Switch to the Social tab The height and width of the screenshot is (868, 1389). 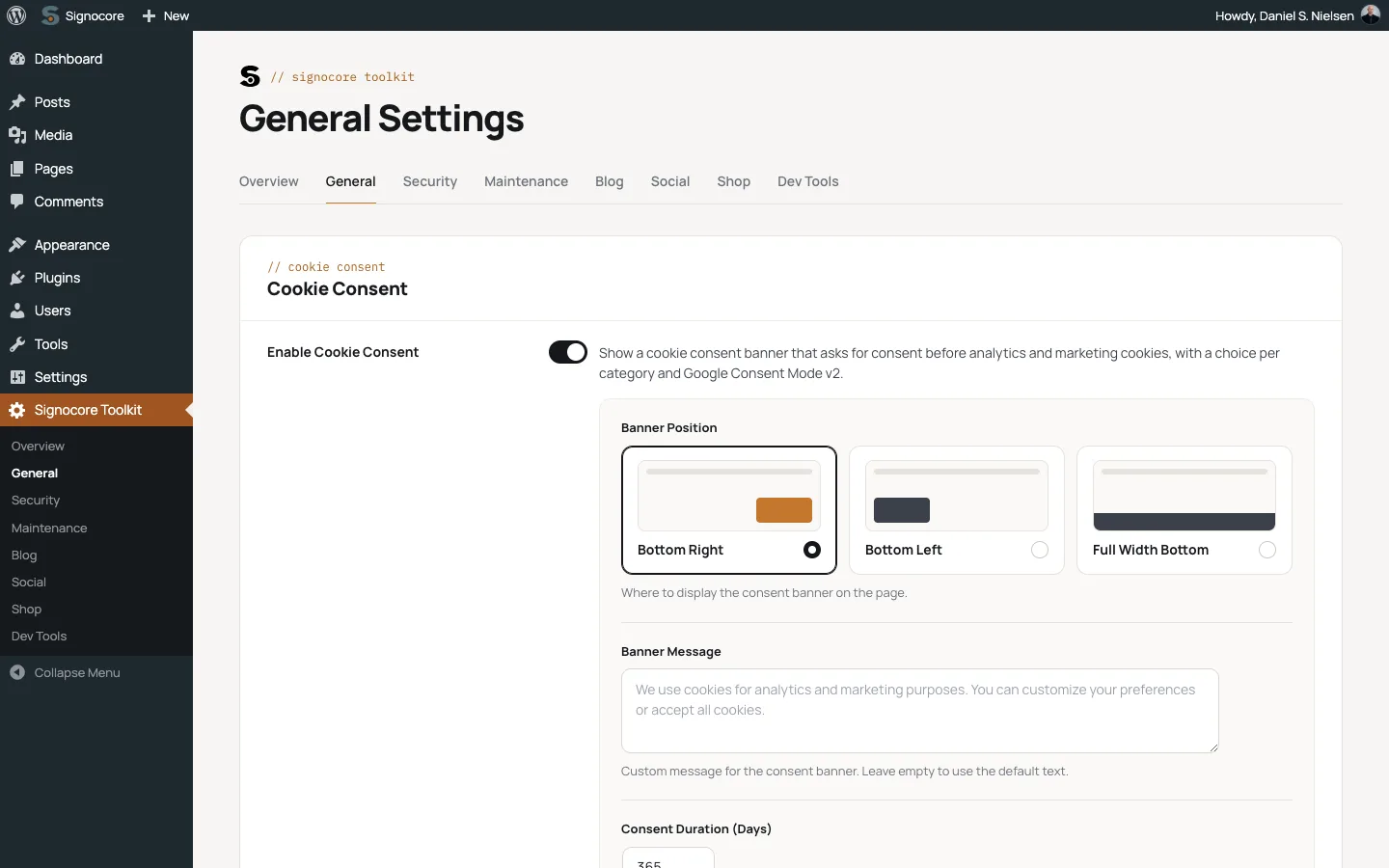[670, 181]
